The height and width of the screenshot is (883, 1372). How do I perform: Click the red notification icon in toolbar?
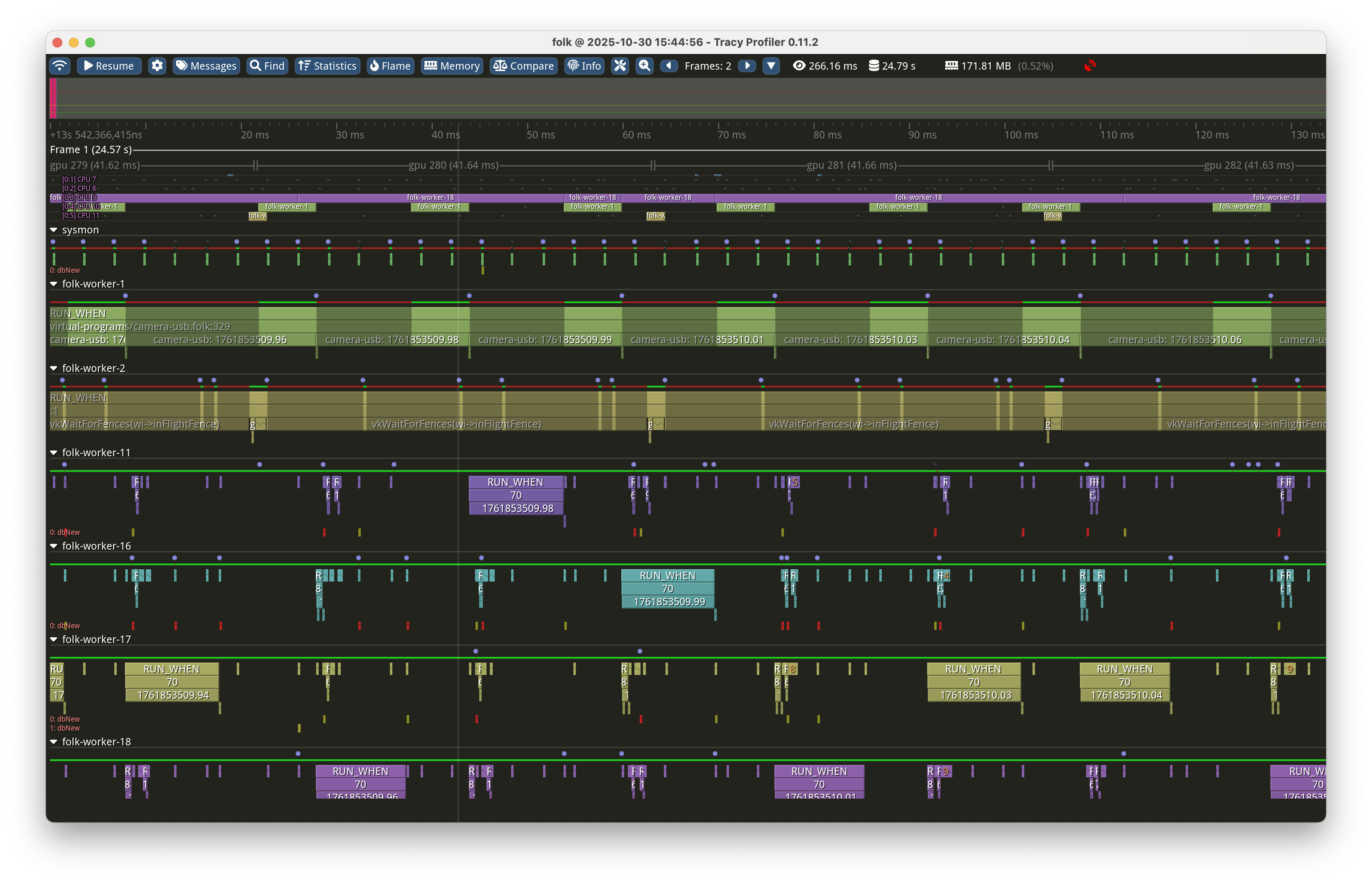[1089, 66]
